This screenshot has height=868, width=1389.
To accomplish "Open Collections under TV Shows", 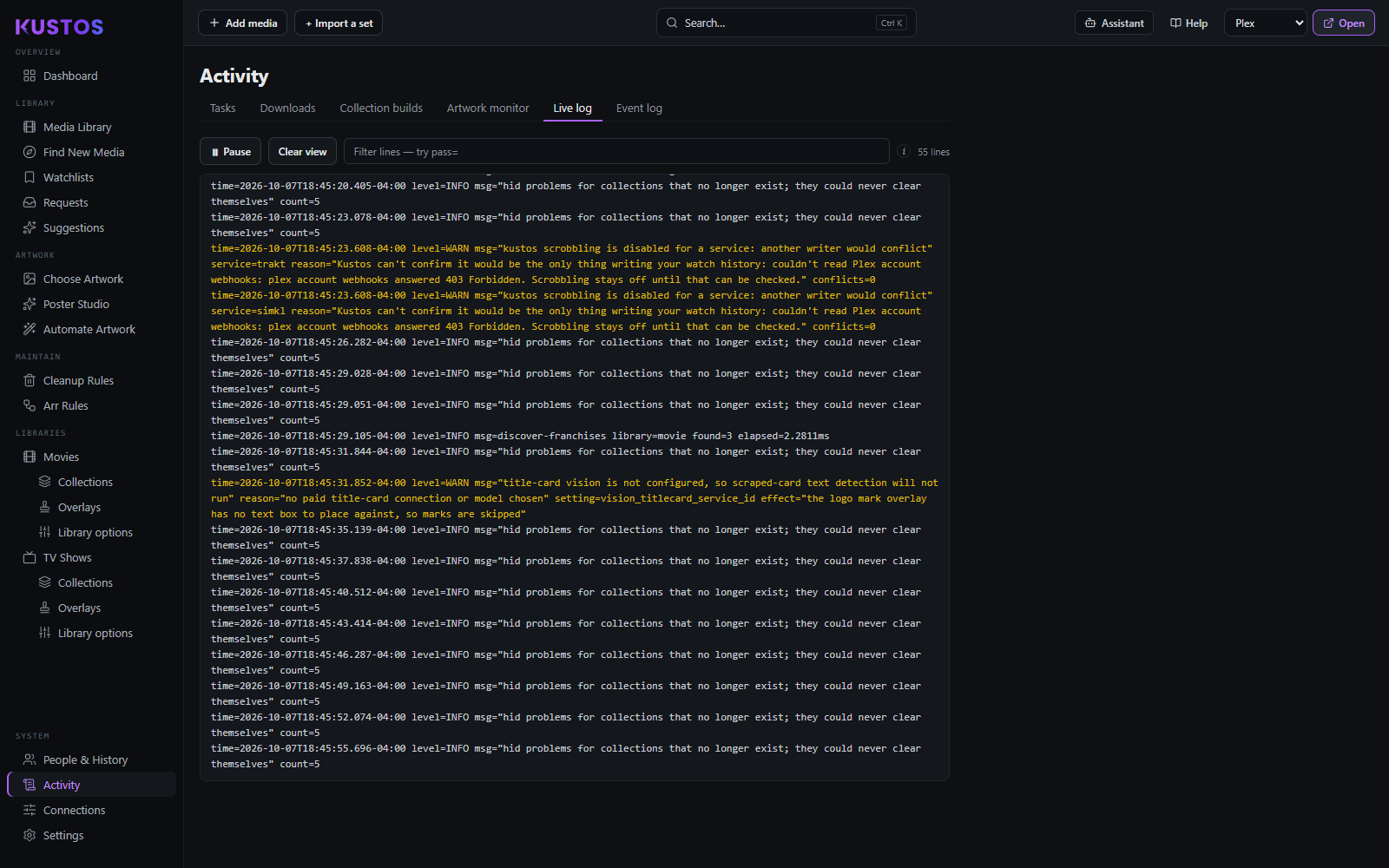I will coord(85,582).
